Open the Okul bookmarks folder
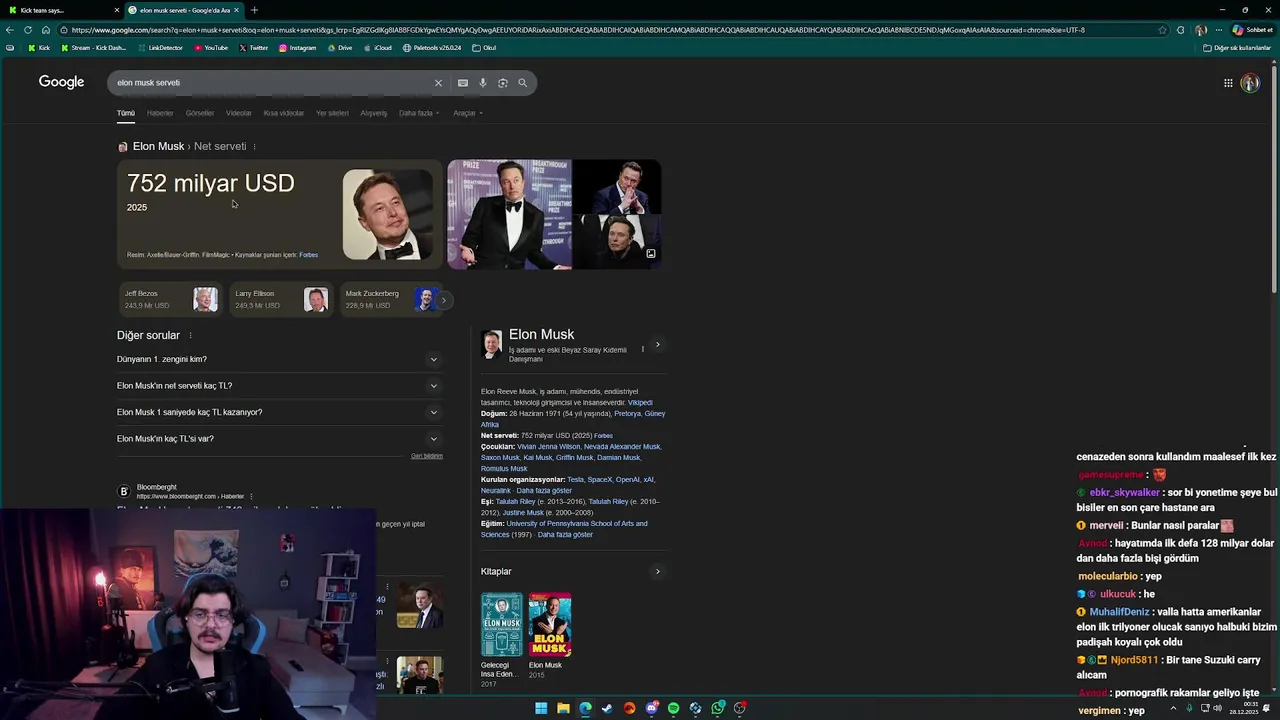The image size is (1280, 720). (x=484, y=48)
